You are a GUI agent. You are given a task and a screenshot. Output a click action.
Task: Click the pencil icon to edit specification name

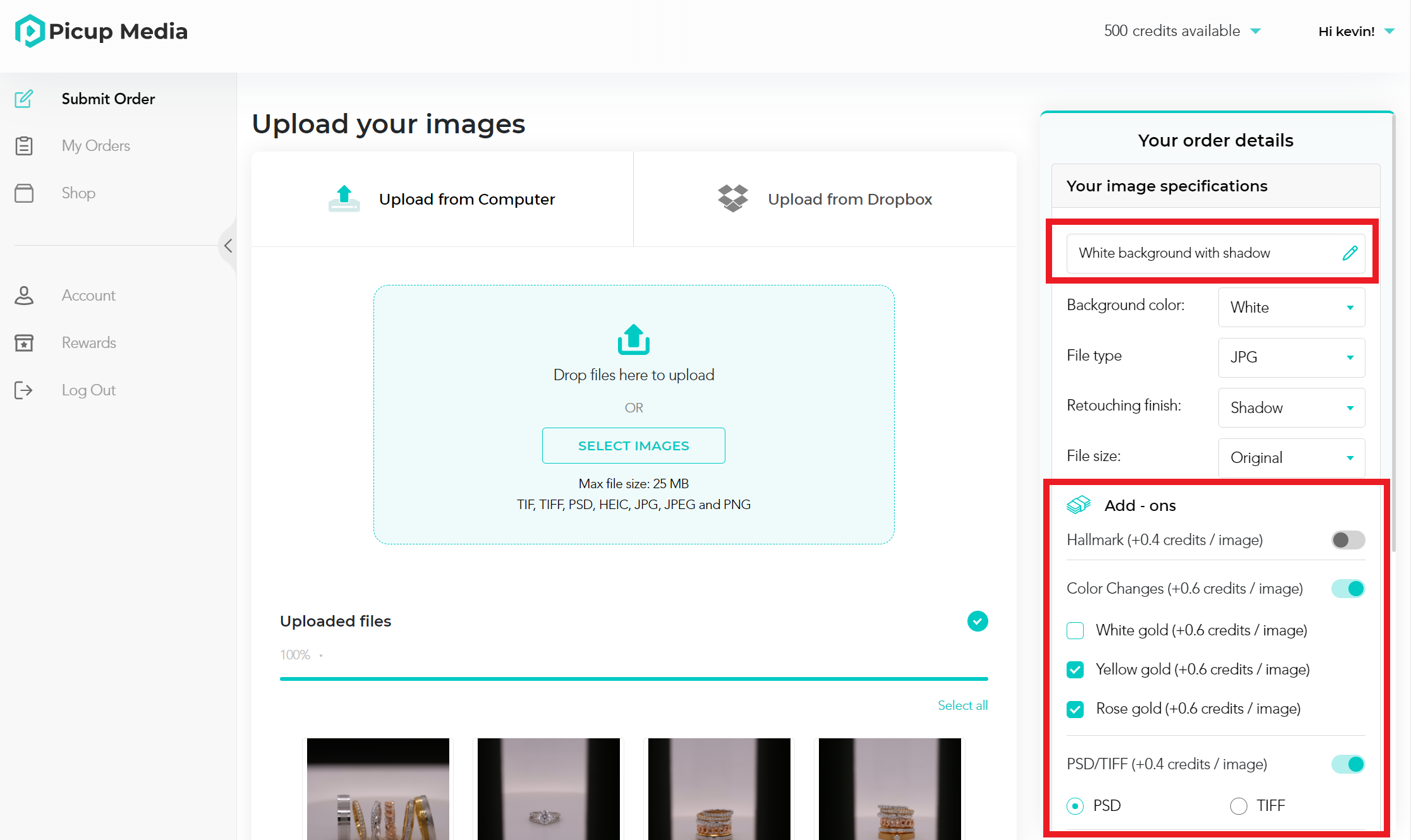[1350, 253]
